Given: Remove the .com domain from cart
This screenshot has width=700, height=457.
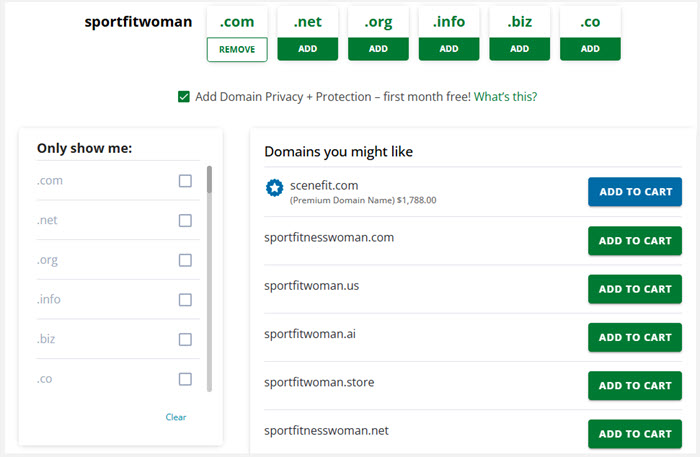Looking at the screenshot, I should [237, 48].
